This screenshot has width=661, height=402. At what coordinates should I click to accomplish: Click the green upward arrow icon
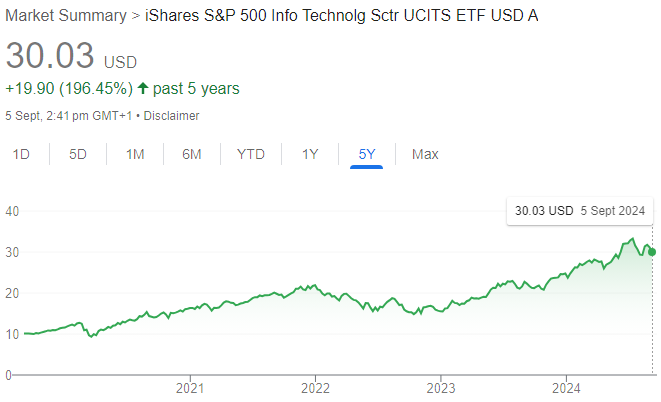tap(143, 89)
